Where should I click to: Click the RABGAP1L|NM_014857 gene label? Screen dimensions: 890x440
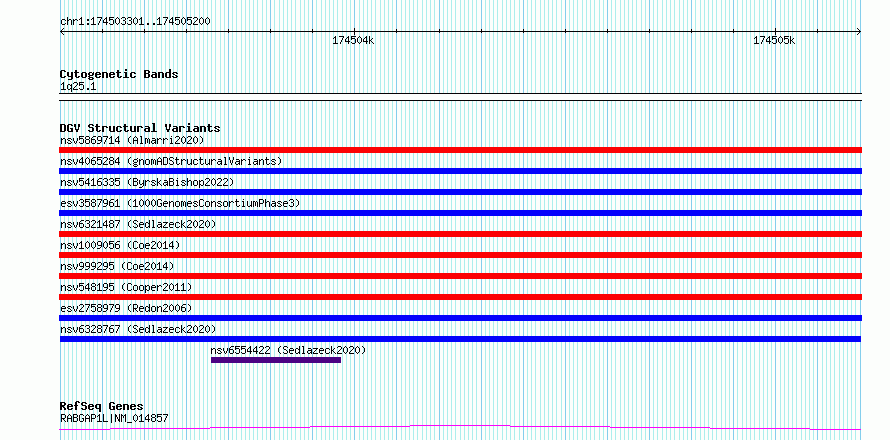(x=114, y=418)
